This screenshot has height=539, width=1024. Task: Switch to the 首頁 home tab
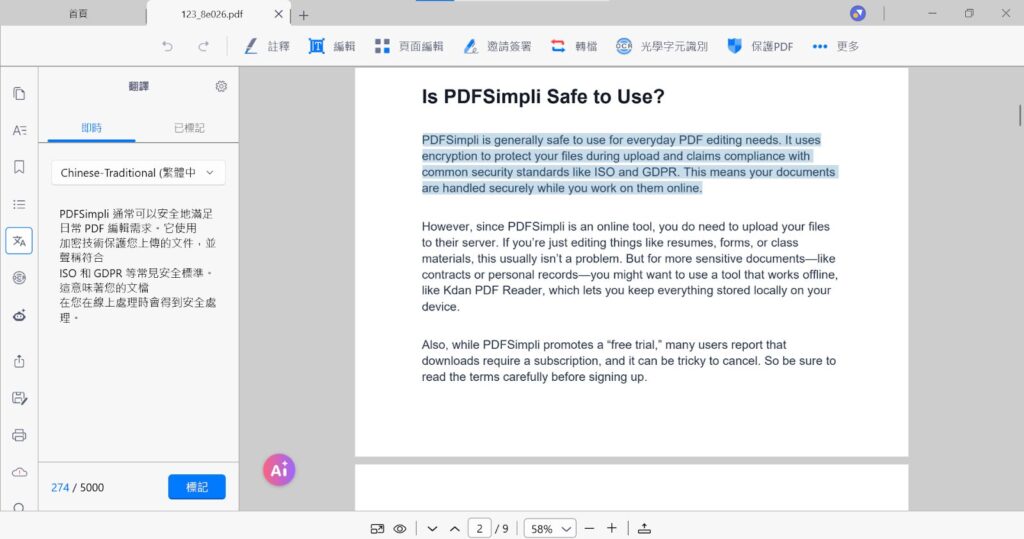(x=78, y=14)
